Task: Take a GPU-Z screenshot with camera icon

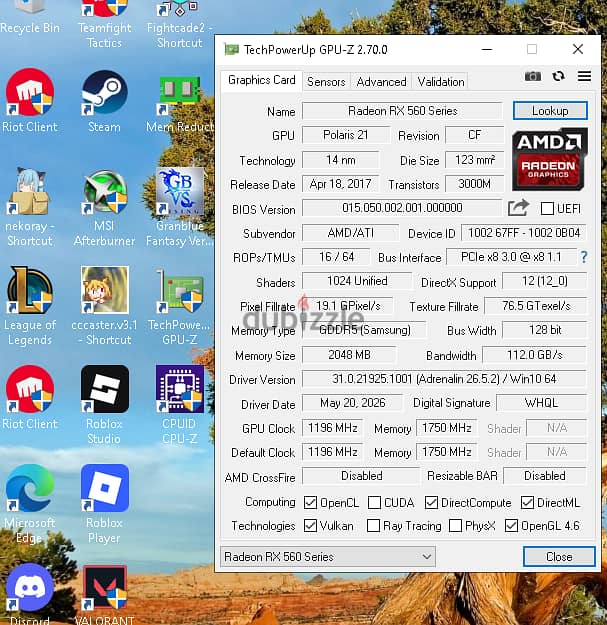Action: click(532, 76)
